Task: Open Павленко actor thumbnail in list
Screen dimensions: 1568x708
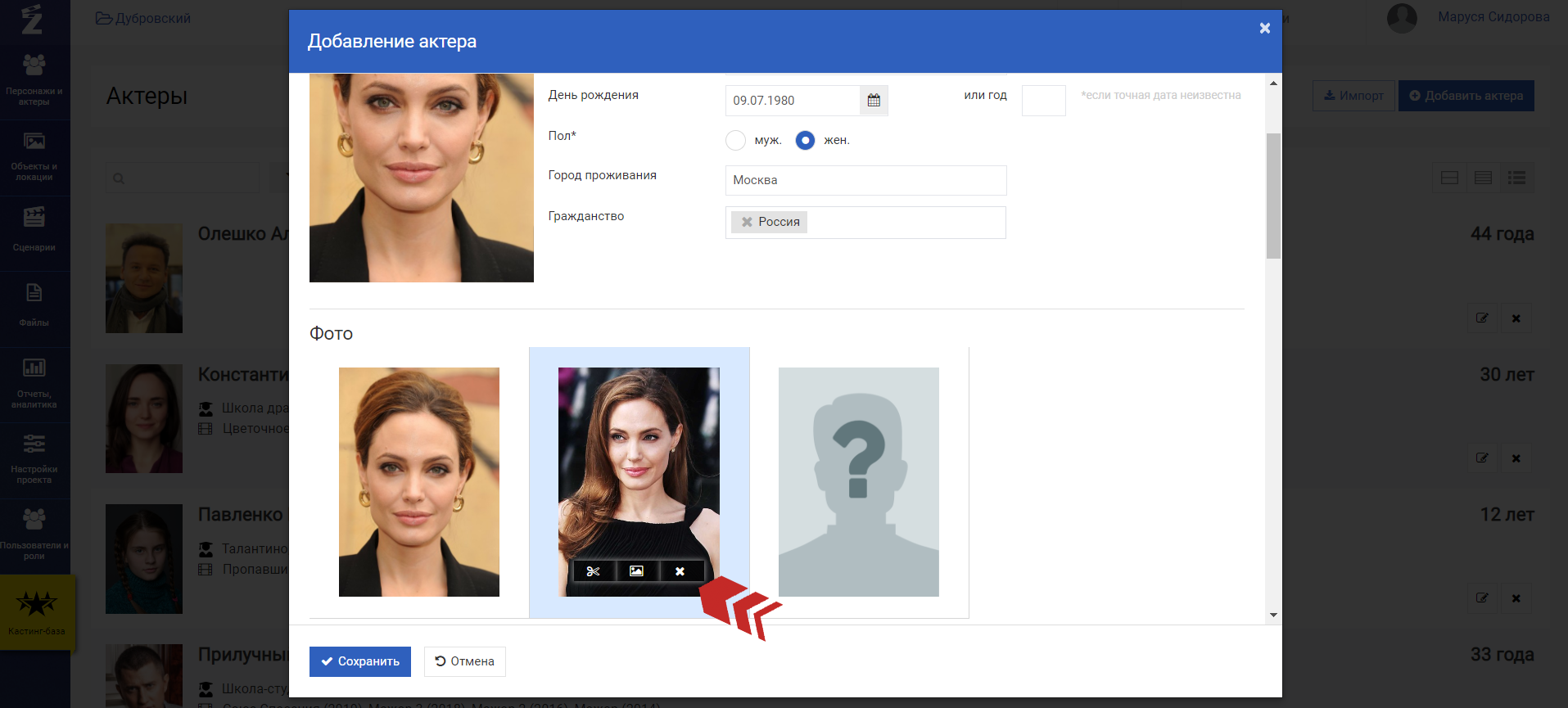Action: click(144, 559)
